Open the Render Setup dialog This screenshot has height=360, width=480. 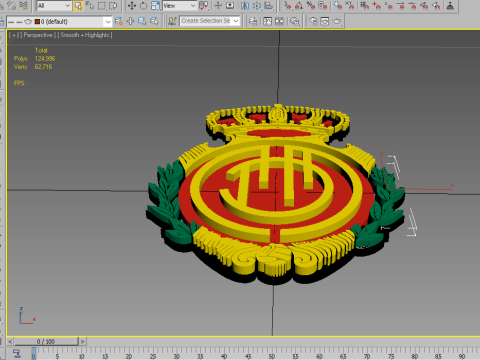313,21
